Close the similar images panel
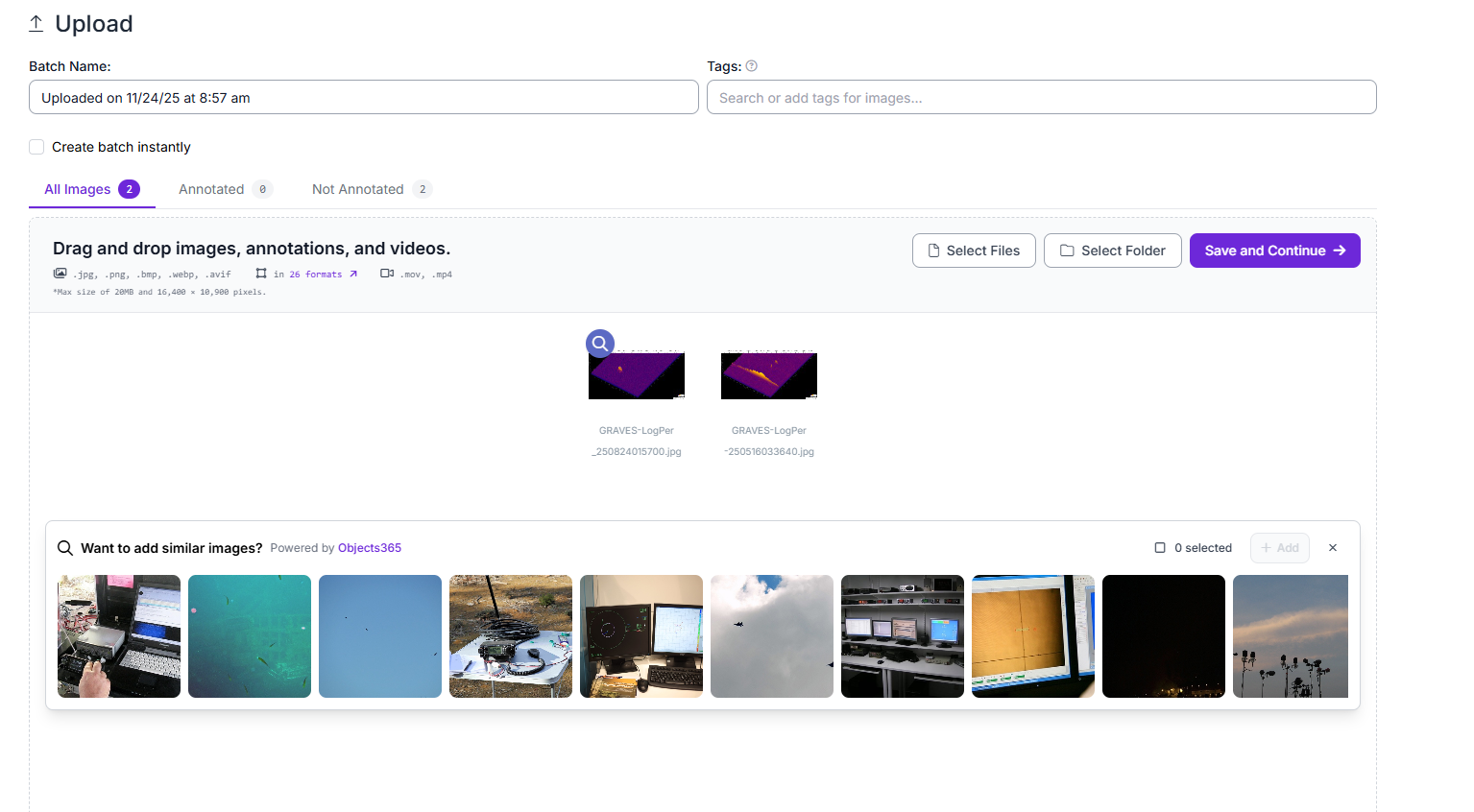The height and width of the screenshot is (812, 1474). click(x=1333, y=548)
